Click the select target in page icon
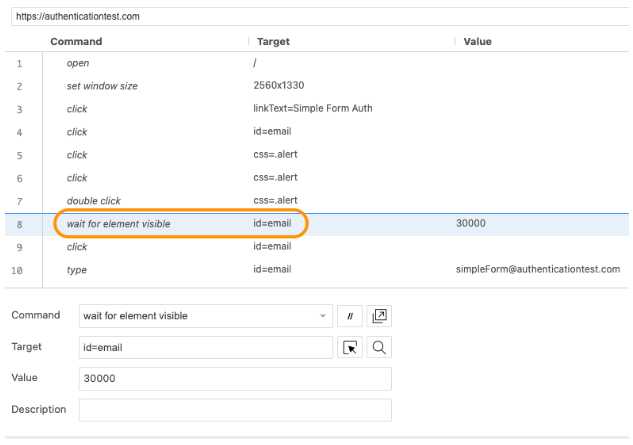The height and width of the screenshot is (445, 633). click(351, 348)
